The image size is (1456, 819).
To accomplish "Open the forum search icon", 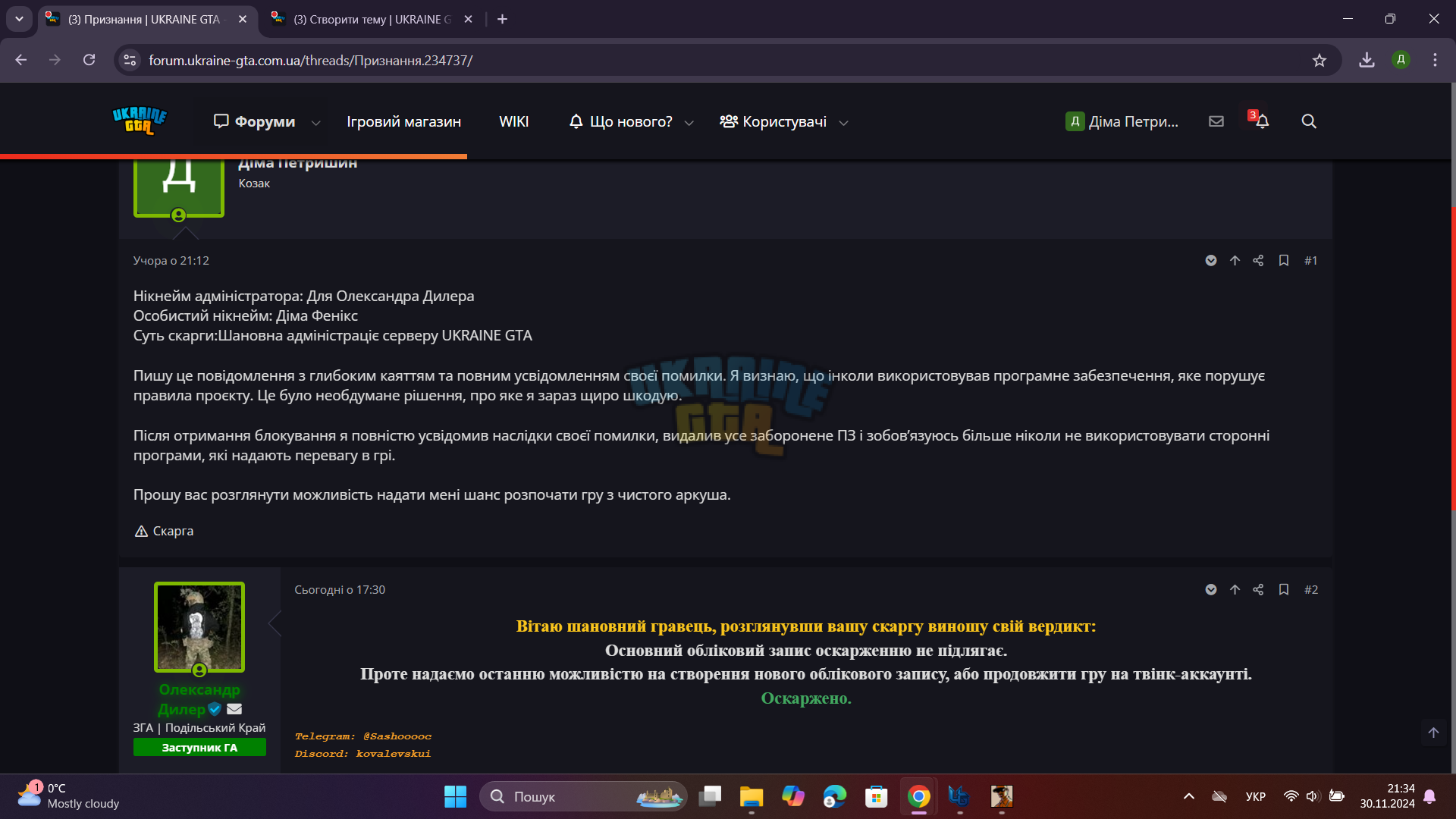I will click(x=1309, y=121).
